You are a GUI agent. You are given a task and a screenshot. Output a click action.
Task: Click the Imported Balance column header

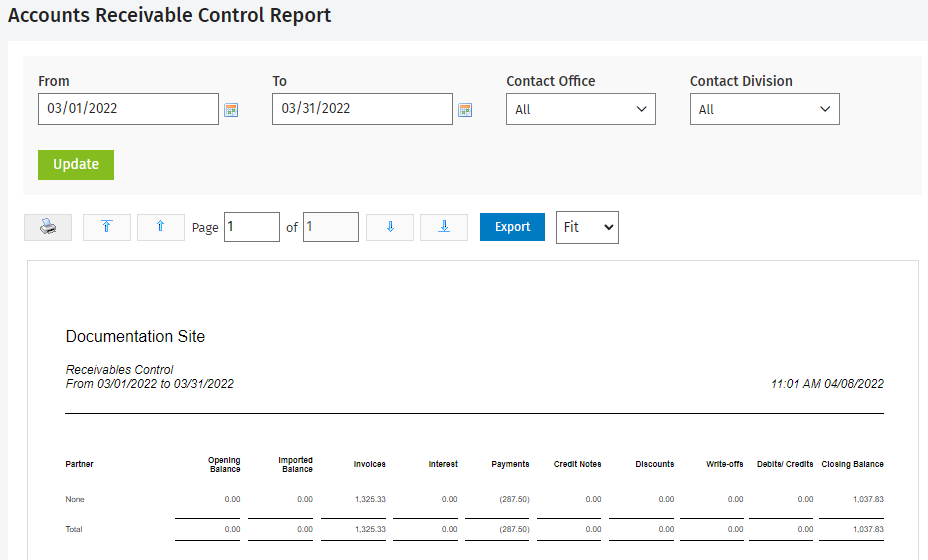click(x=295, y=465)
